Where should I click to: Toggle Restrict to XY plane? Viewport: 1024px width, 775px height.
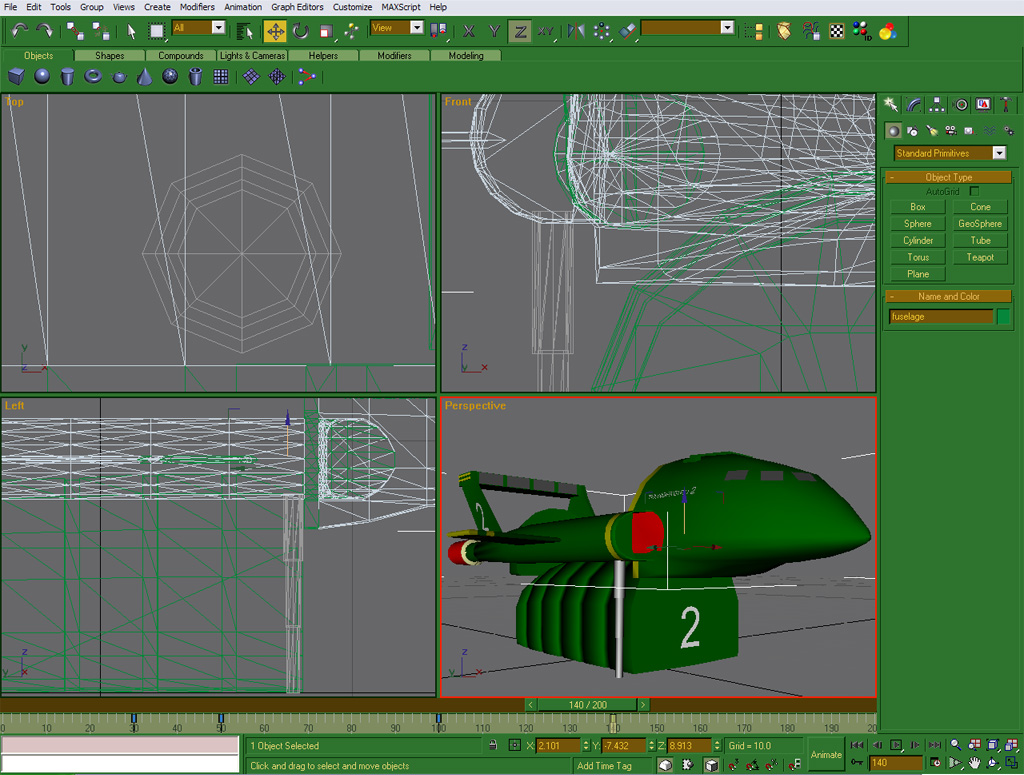(x=546, y=31)
